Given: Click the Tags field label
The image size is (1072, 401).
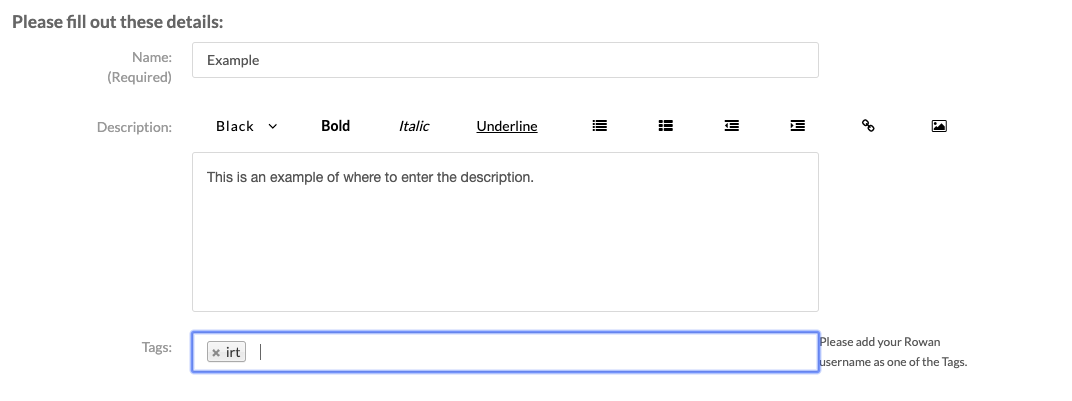Looking at the screenshot, I should 157,347.
